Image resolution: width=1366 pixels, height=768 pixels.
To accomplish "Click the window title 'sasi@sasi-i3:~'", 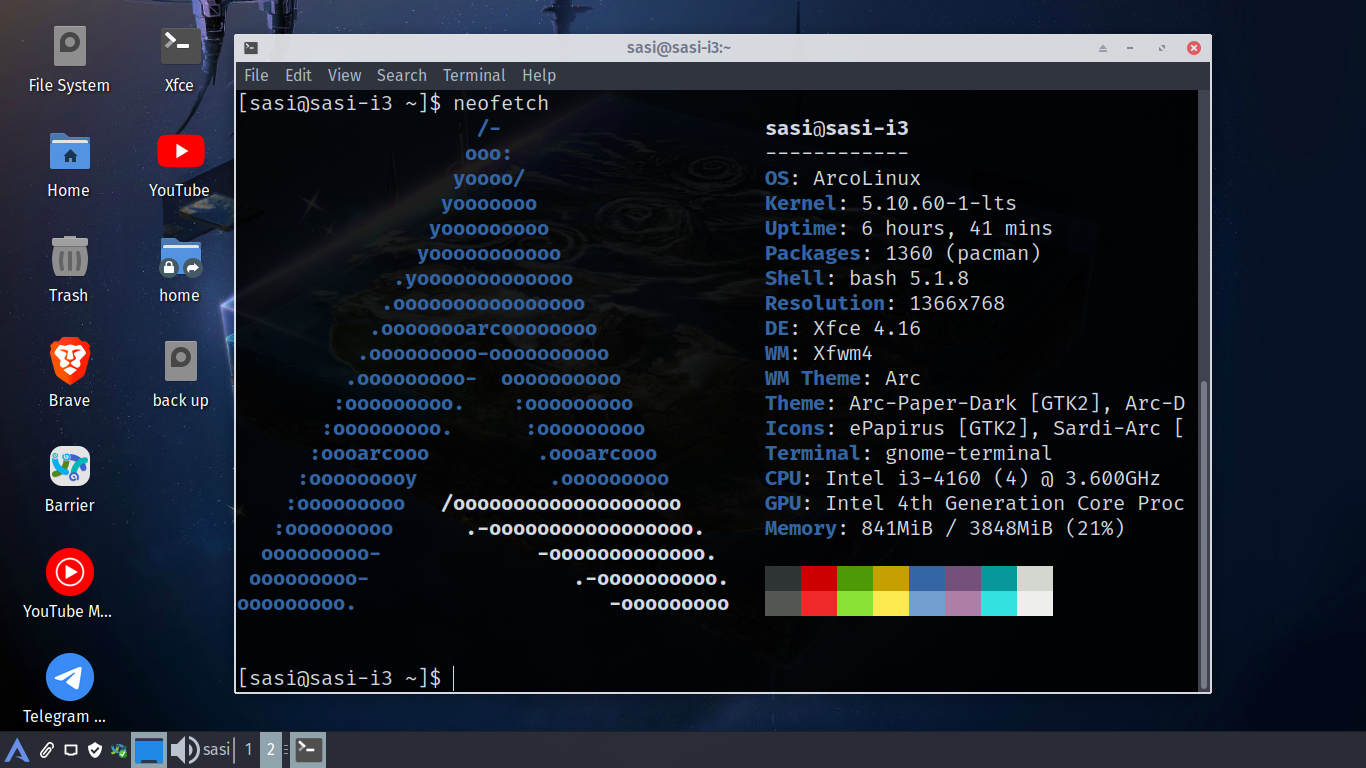I will tap(680, 47).
